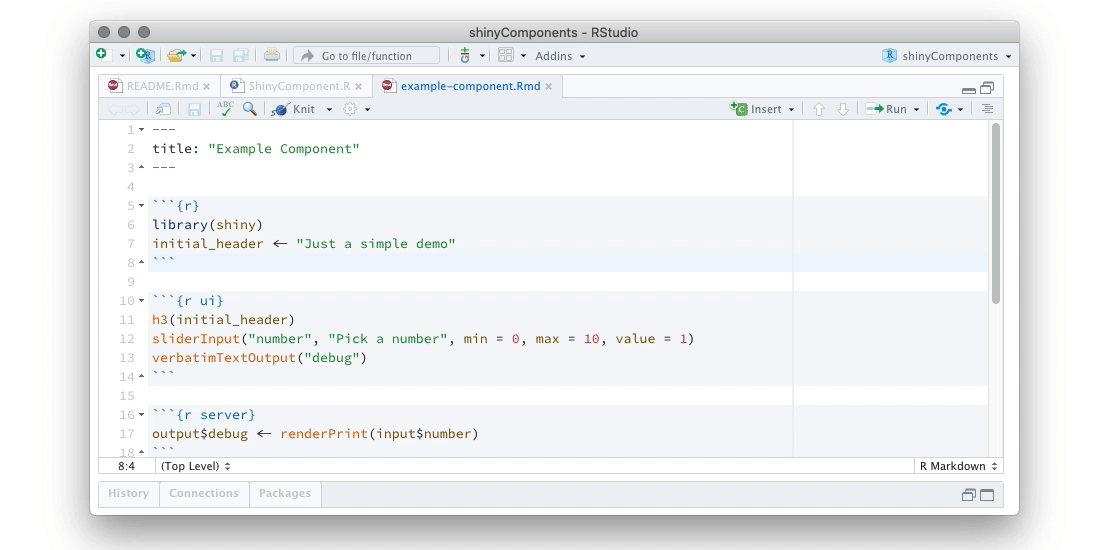The image size is (1100, 550).
Task: Maximize the source editor pane
Action: click(x=988, y=88)
